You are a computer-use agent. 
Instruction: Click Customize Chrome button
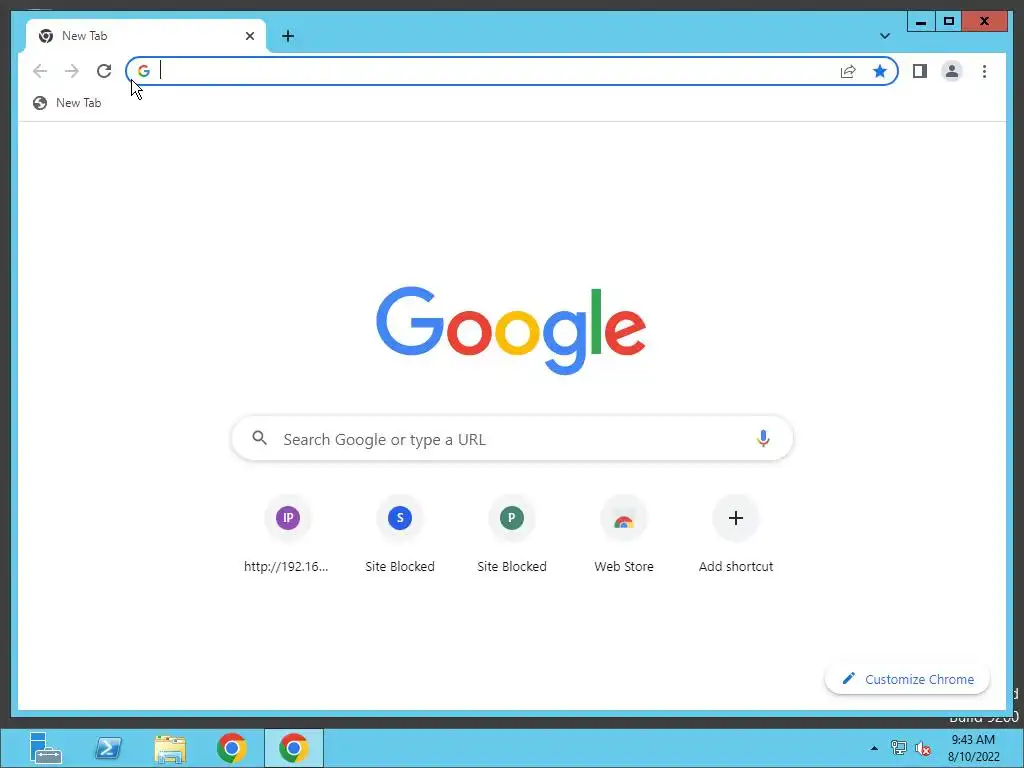click(x=908, y=679)
